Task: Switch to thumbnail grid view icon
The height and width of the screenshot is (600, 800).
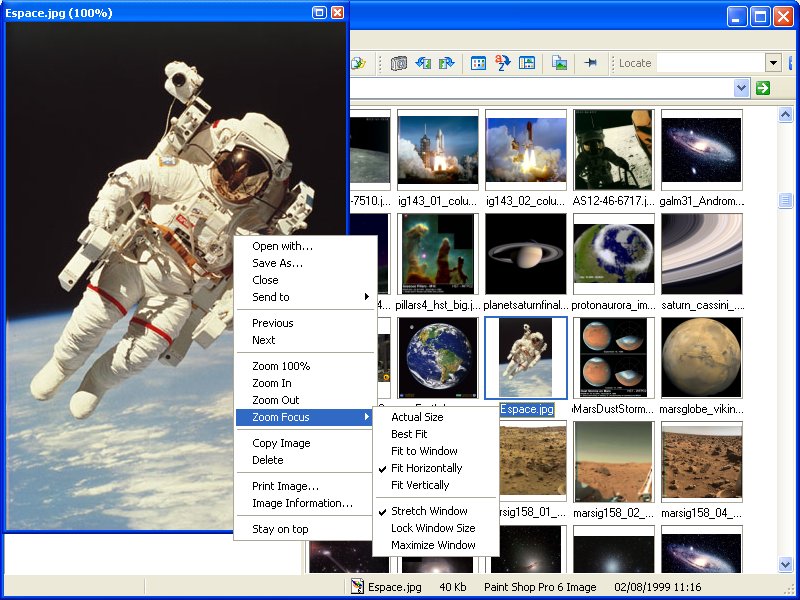Action: (x=478, y=63)
